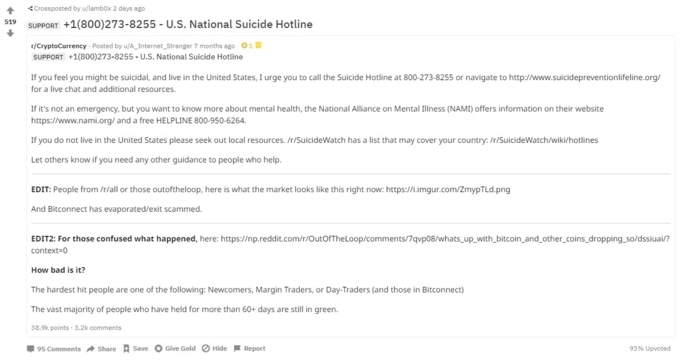The image size is (680, 363).
Task: Save the post with bookmark icon
Action: tap(136, 349)
